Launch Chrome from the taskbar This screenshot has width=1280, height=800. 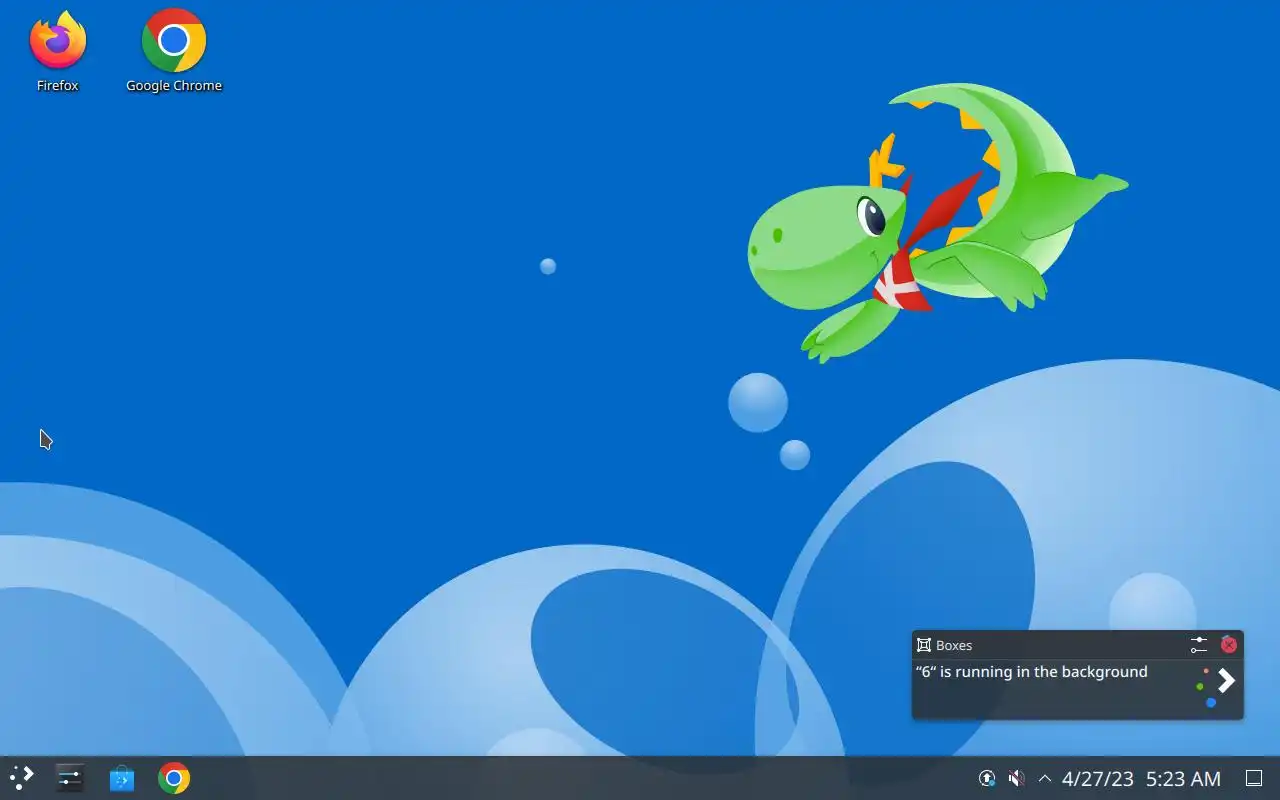pyautogui.click(x=174, y=778)
